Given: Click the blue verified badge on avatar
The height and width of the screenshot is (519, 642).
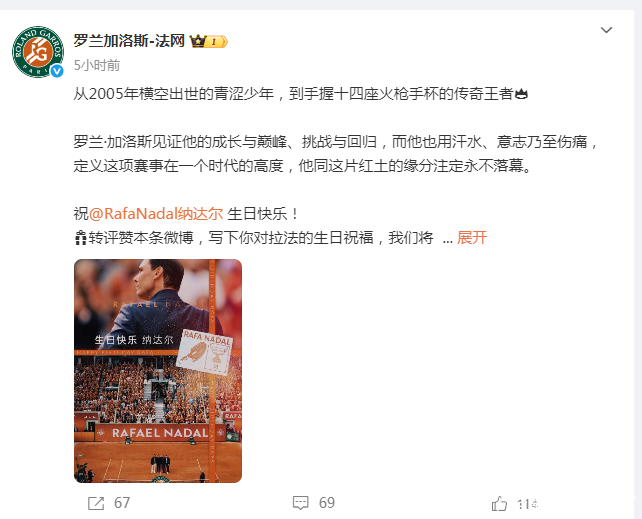Looking at the screenshot, I should pos(57,71).
